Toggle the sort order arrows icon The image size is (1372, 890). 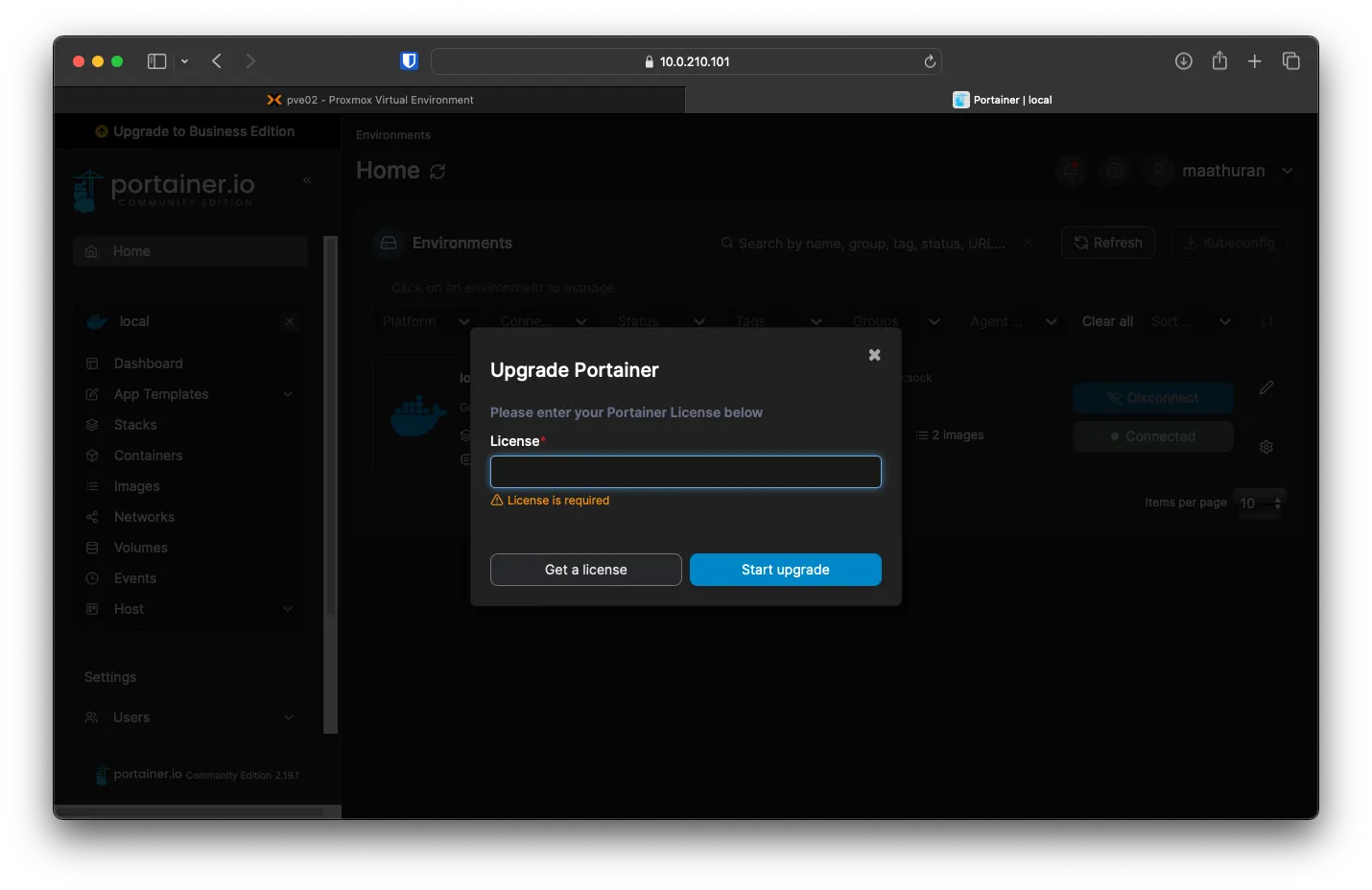[x=1266, y=321]
